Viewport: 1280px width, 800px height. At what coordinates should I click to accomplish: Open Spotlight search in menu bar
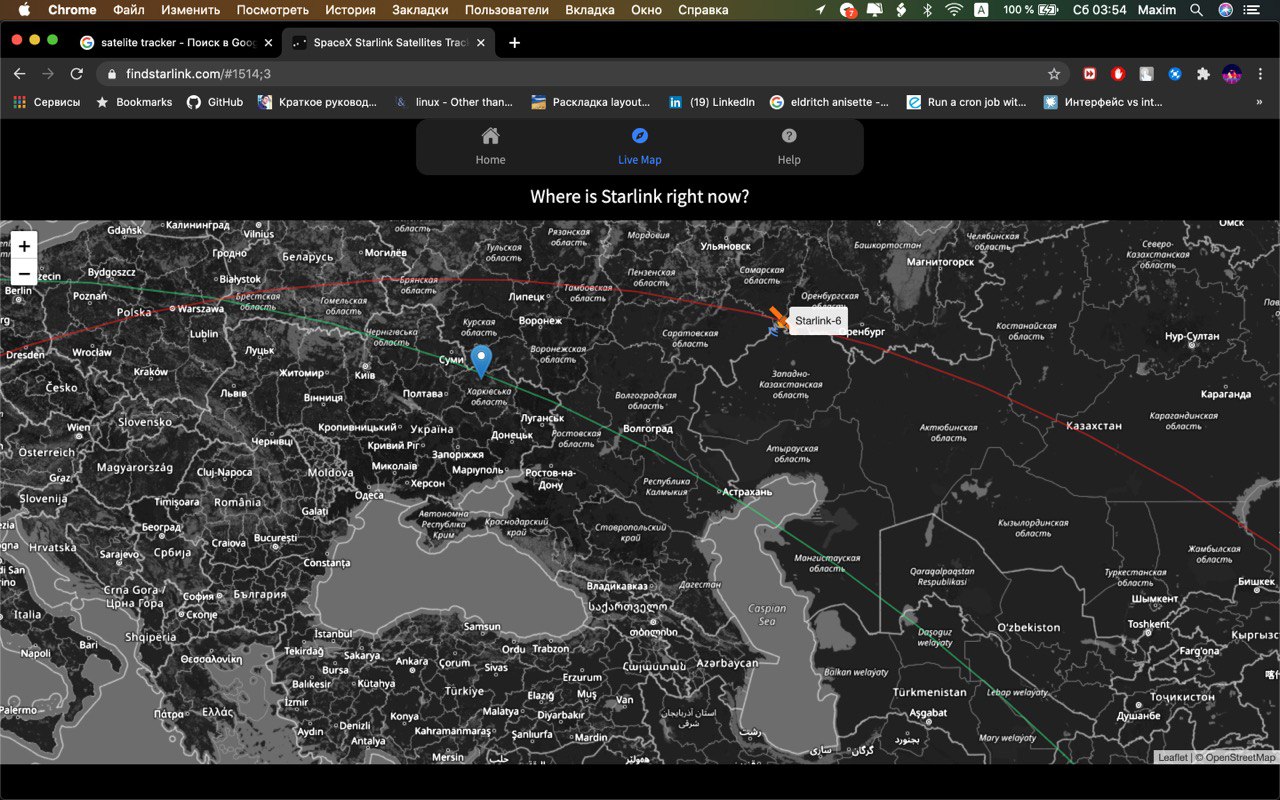1197,10
